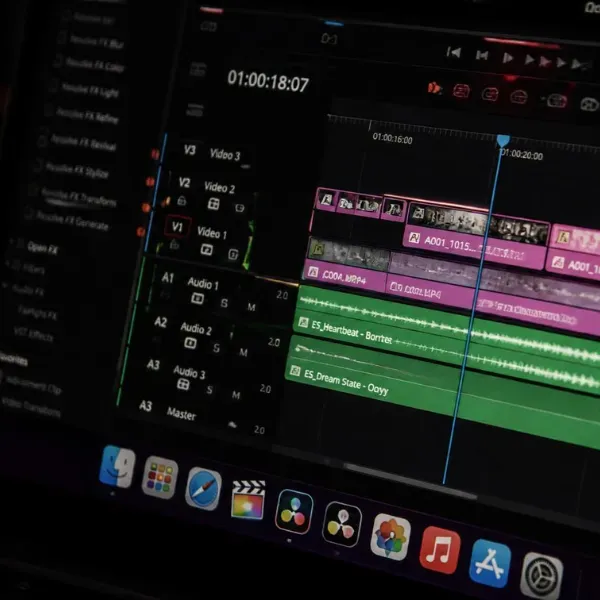Toggle auto track selector on Audio 3
Viewport: 600px width, 600px height.
[x=183, y=384]
